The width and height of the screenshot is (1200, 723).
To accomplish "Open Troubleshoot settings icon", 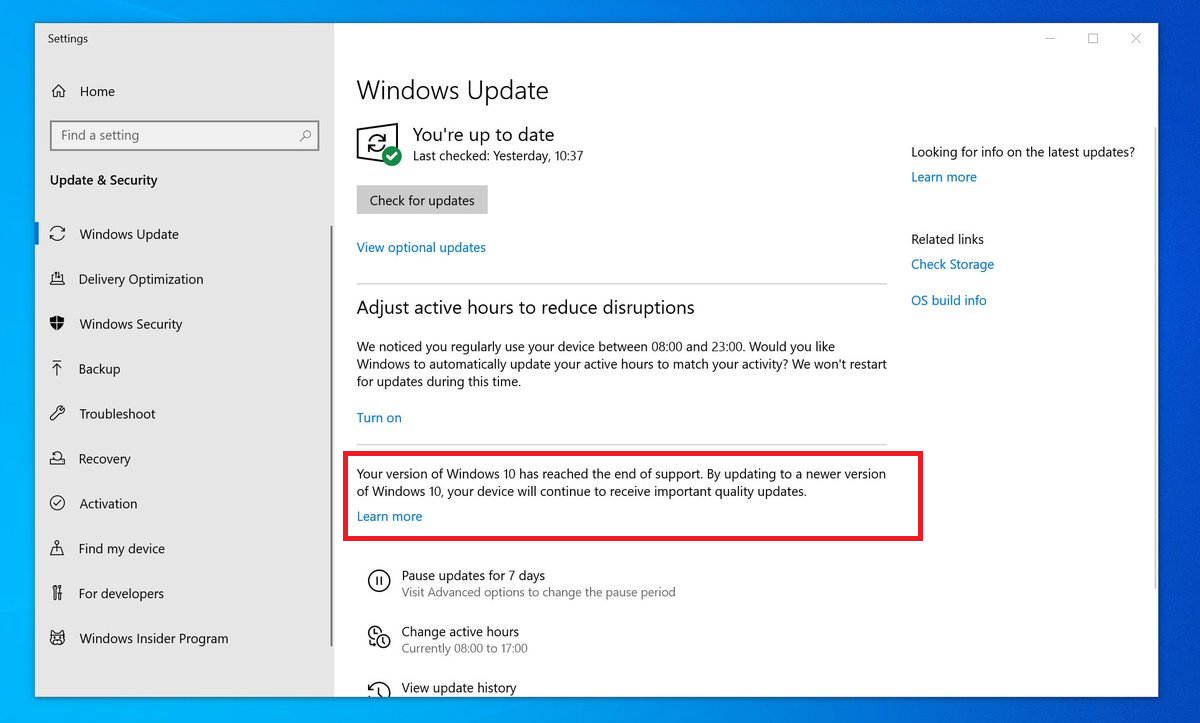I will 59,414.
